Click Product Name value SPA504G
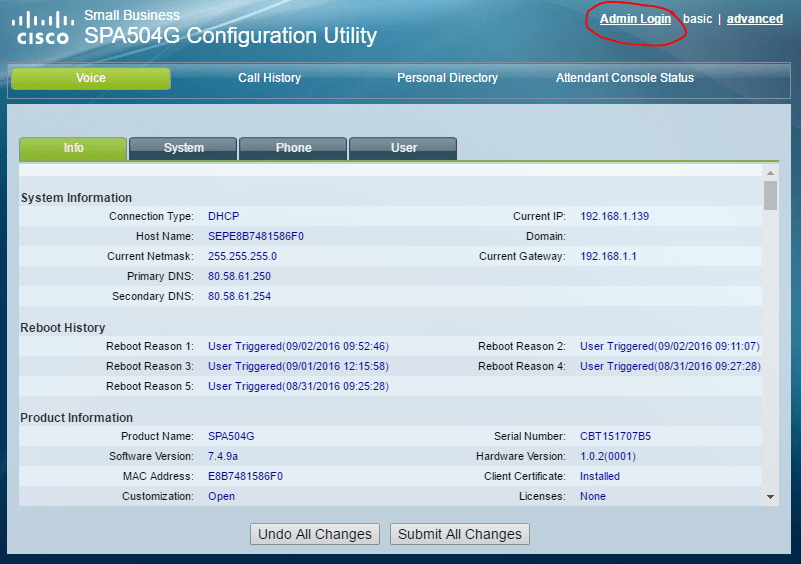 pyautogui.click(x=231, y=436)
